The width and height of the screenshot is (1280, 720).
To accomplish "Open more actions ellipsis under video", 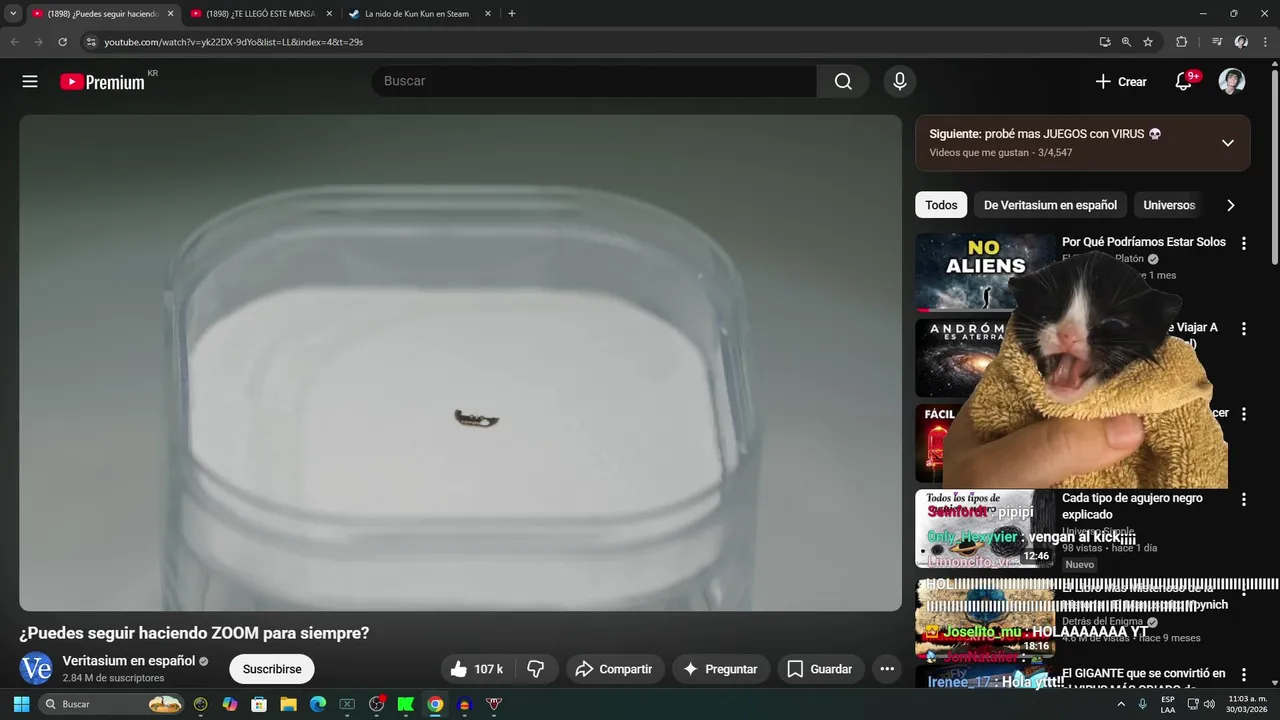I will [887, 669].
